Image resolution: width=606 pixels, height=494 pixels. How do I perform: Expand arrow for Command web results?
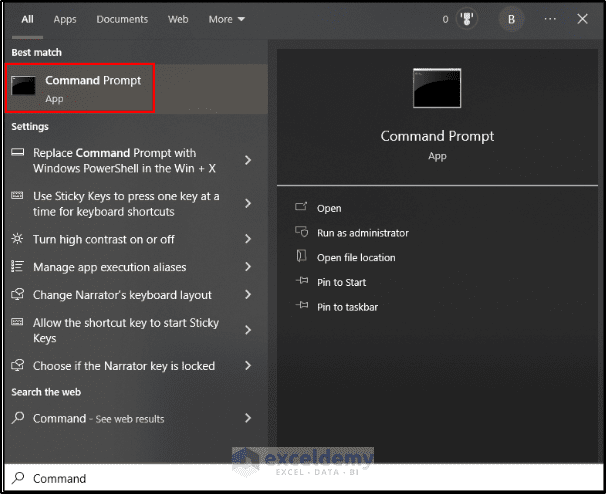point(248,418)
